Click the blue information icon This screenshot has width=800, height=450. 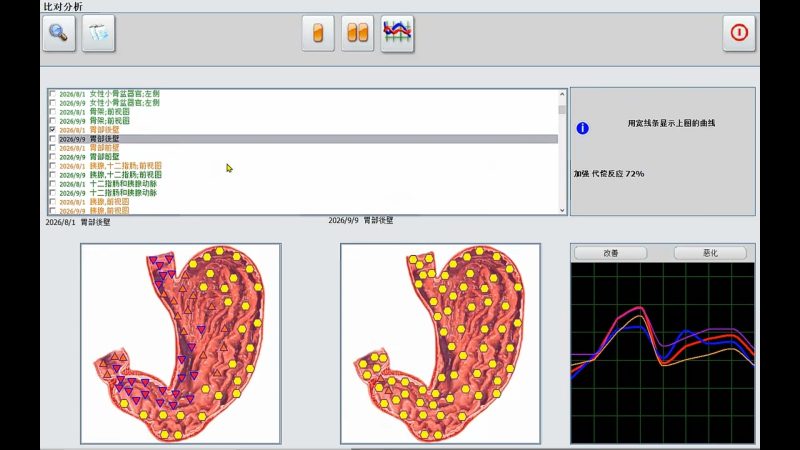582,128
